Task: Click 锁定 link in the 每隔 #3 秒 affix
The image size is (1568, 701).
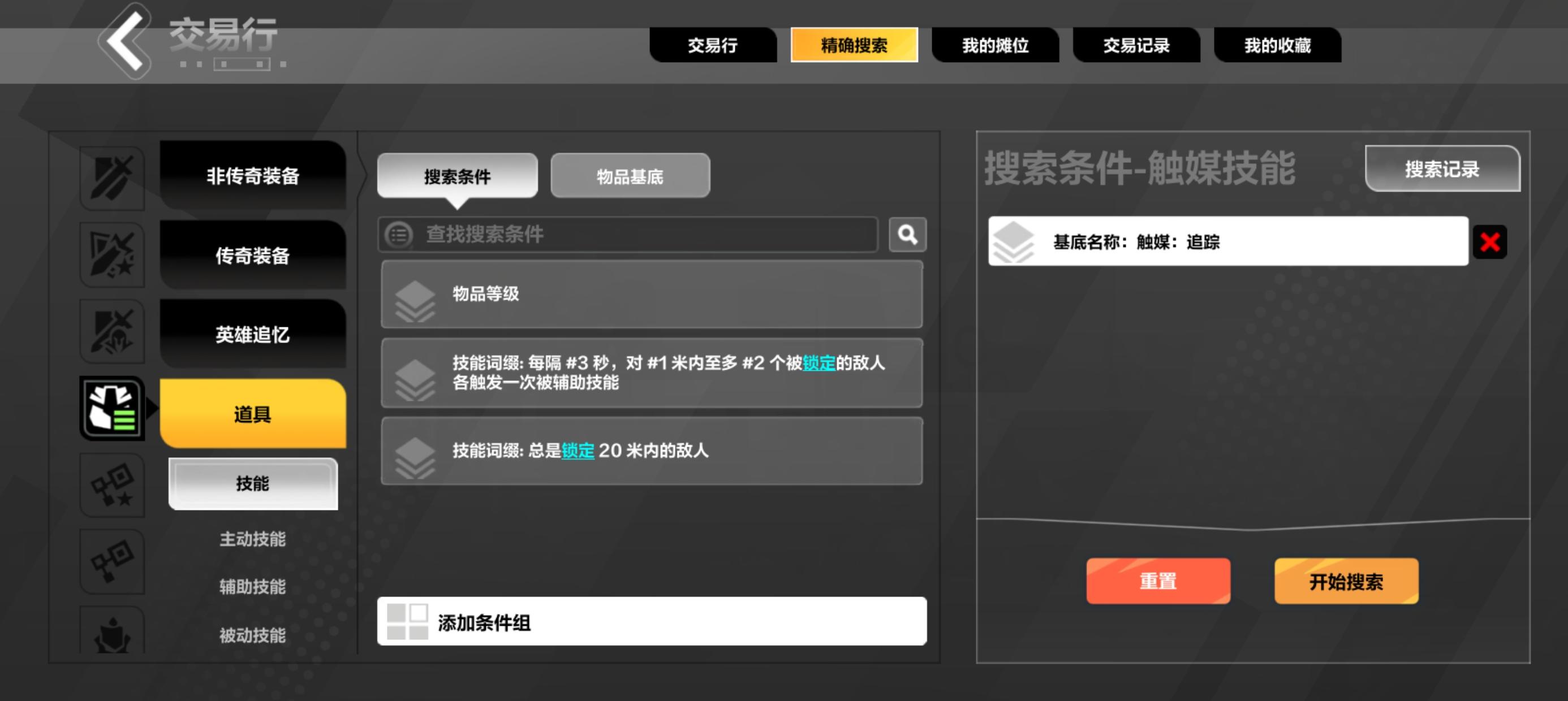Action: coord(819,364)
